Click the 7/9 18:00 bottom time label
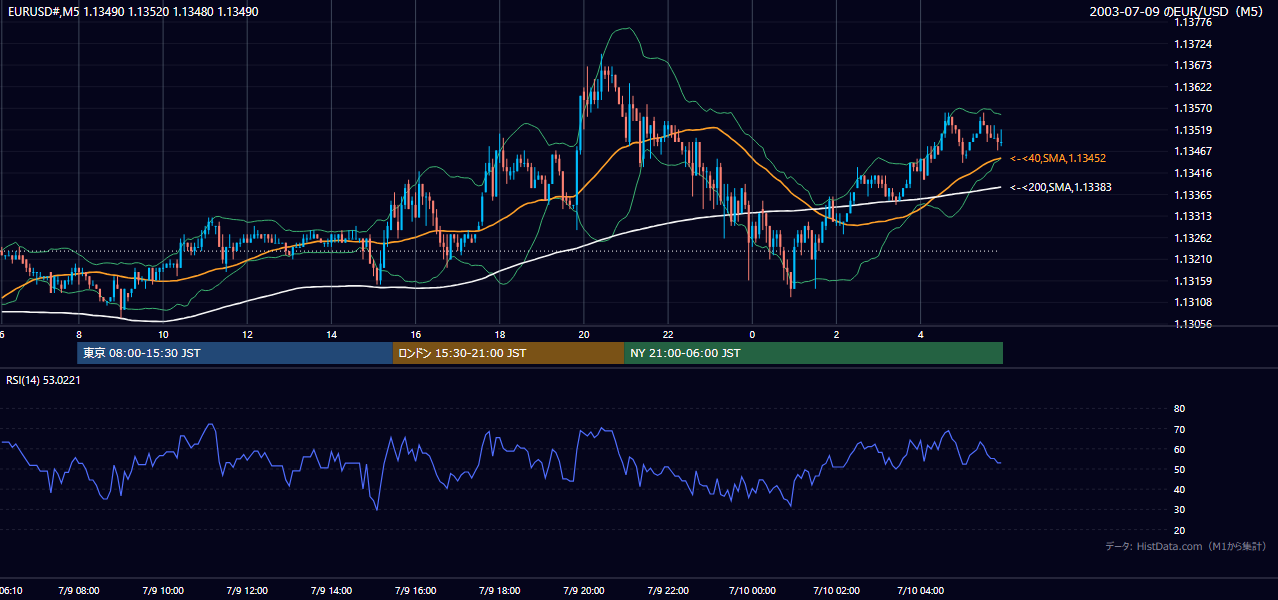The width and height of the screenshot is (1278, 600). (x=500, y=590)
